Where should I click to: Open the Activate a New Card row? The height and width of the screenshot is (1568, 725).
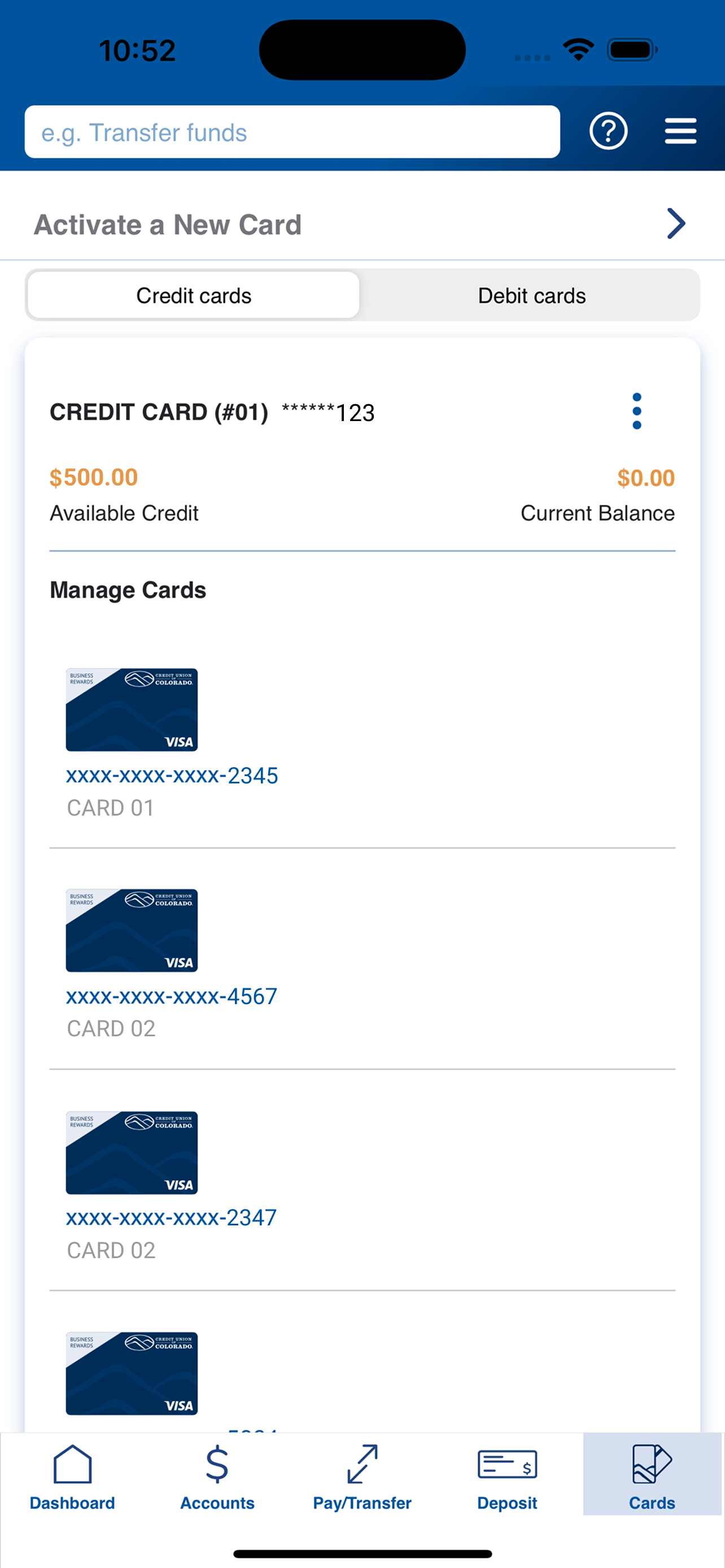(x=362, y=224)
